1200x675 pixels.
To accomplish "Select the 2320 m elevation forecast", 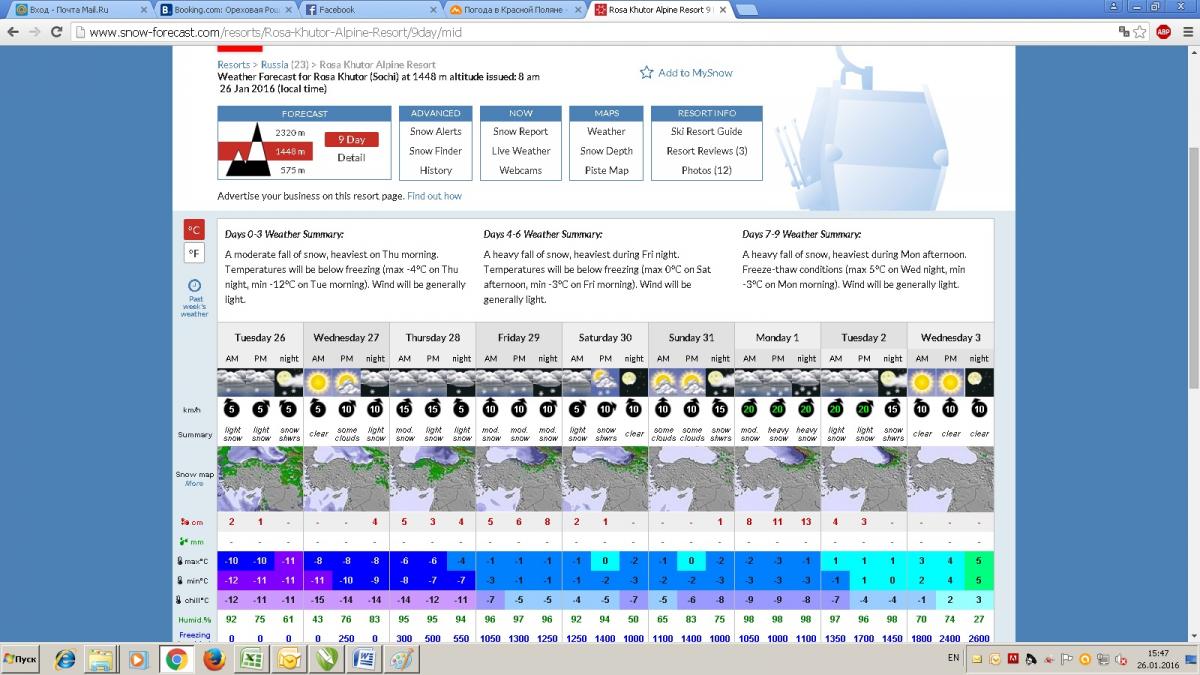I will point(290,132).
